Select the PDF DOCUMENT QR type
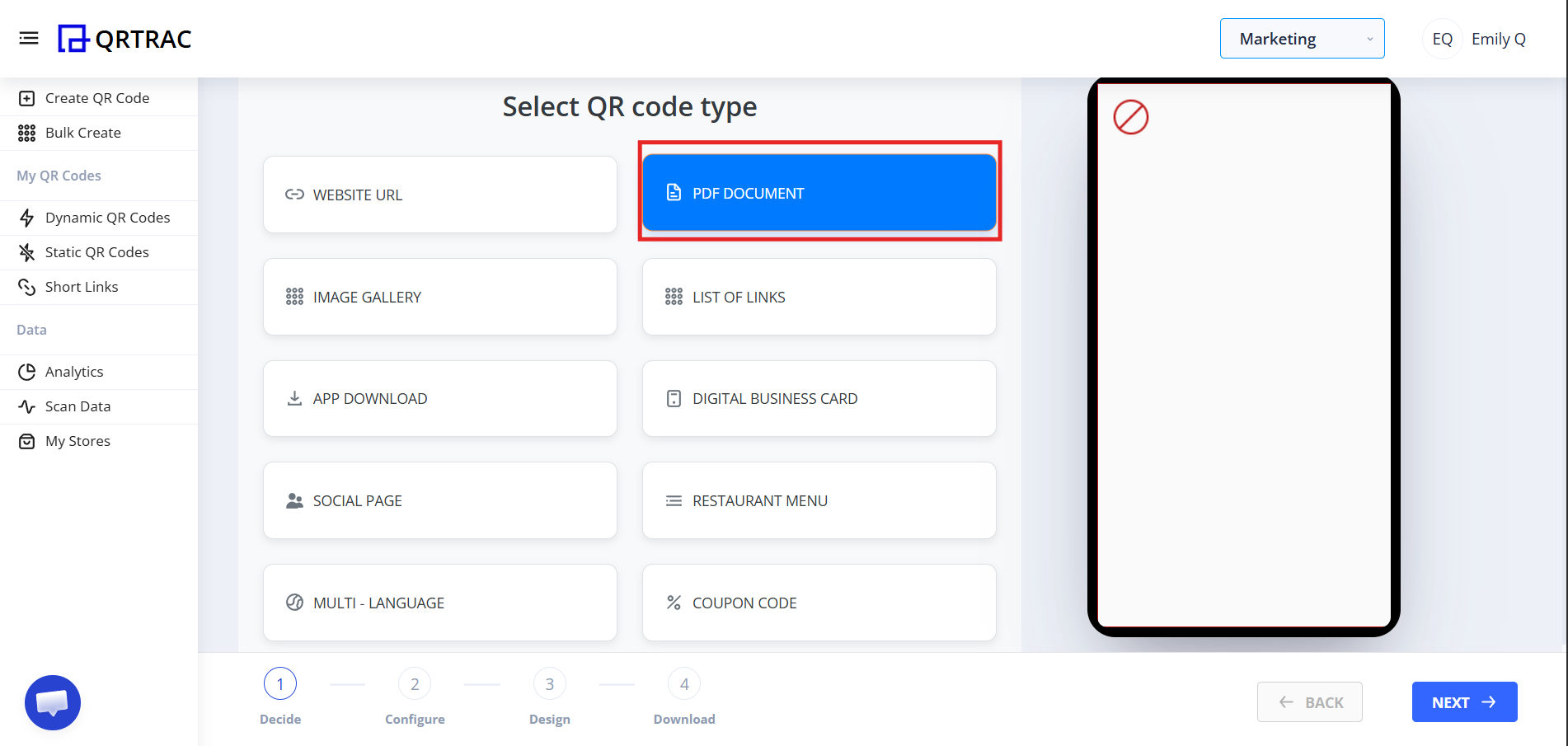Image resolution: width=1568 pixels, height=746 pixels. coord(819,192)
